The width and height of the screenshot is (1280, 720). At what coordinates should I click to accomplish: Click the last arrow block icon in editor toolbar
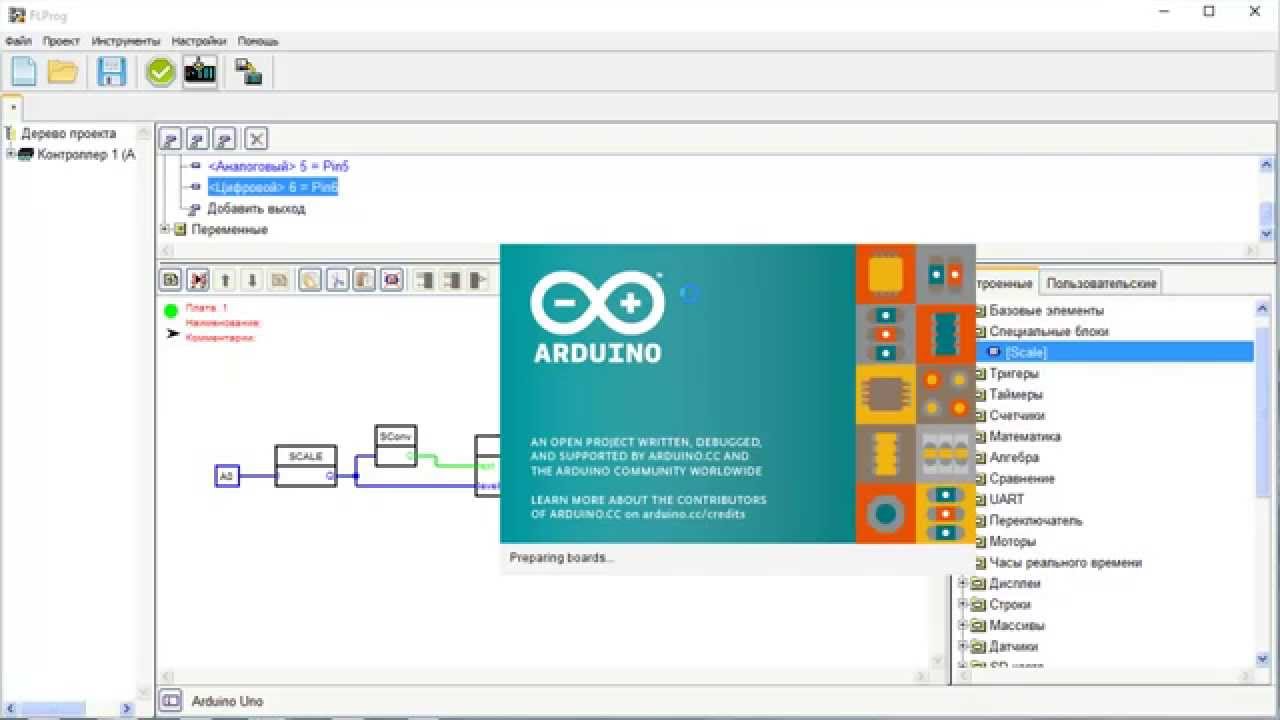click(x=479, y=280)
